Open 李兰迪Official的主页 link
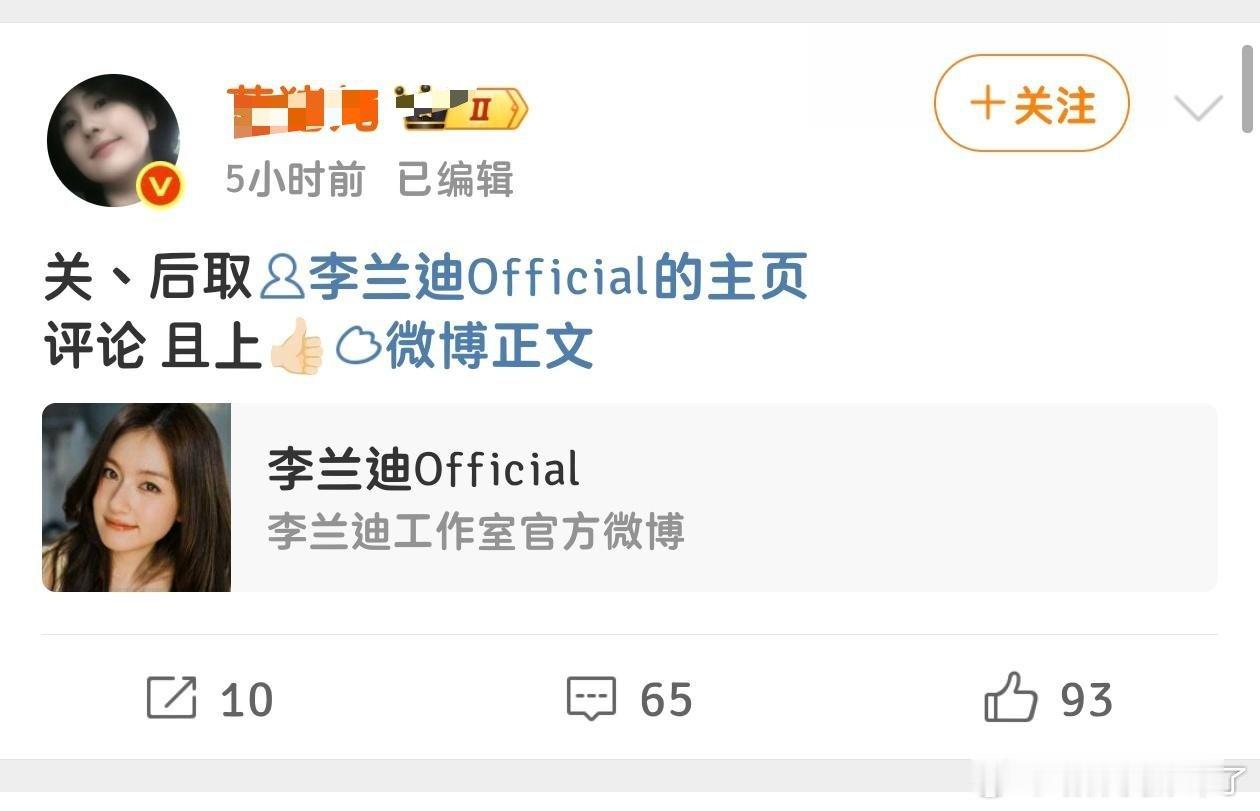The width and height of the screenshot is (1260, 811). coord(558,277)
